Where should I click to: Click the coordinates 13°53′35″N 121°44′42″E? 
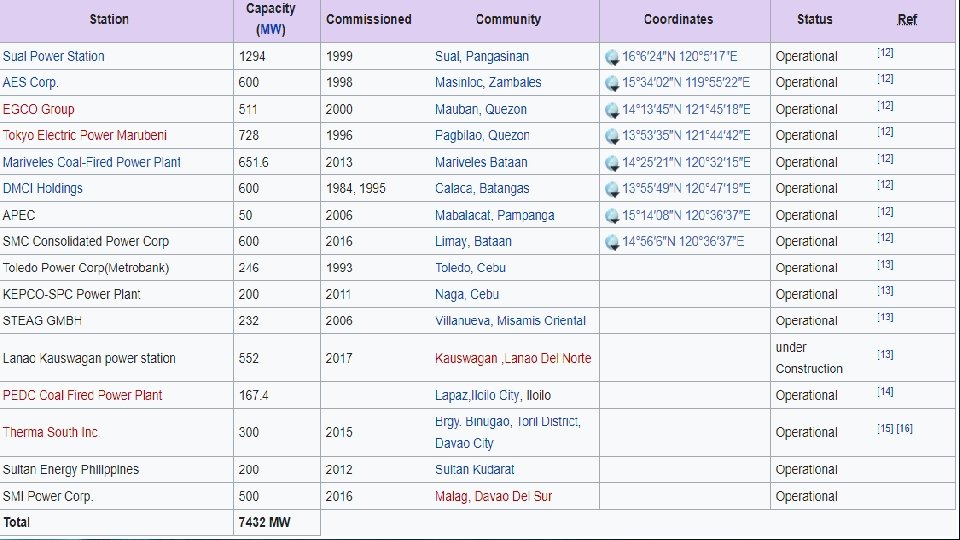click(686, 135)
